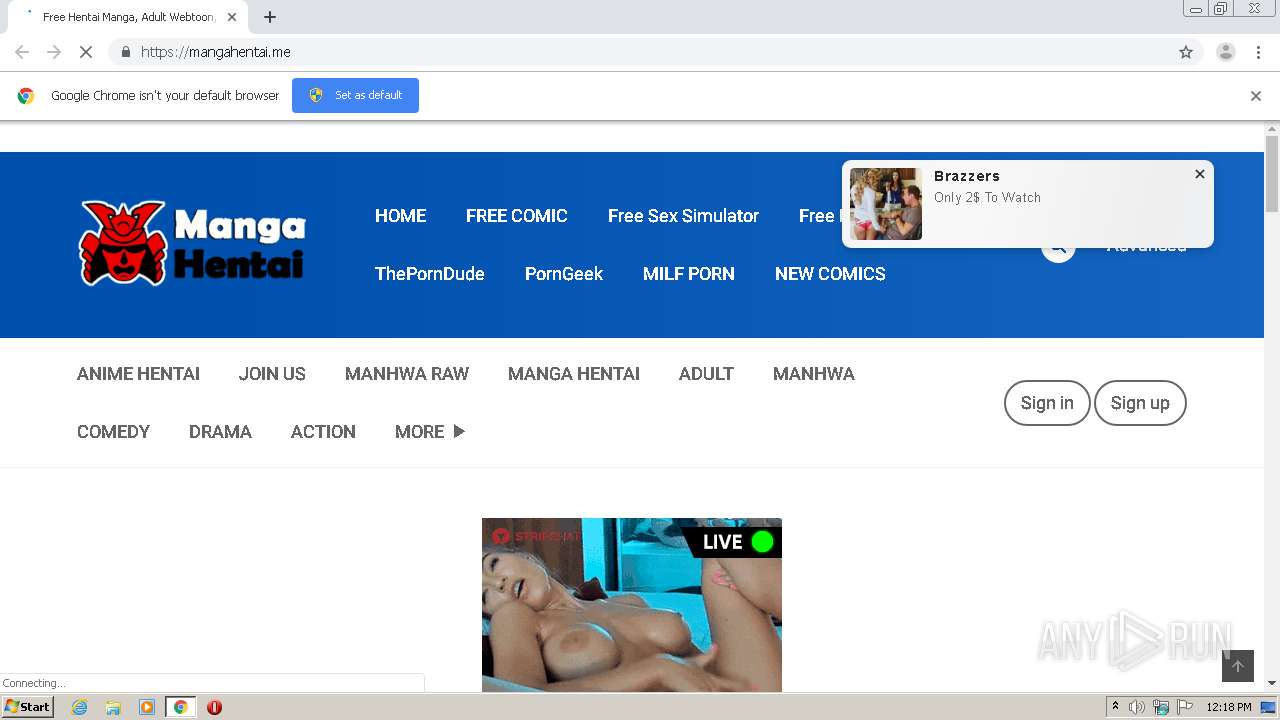
Task: Open the FREE COMIC menu item
Action: coord(517,216)
